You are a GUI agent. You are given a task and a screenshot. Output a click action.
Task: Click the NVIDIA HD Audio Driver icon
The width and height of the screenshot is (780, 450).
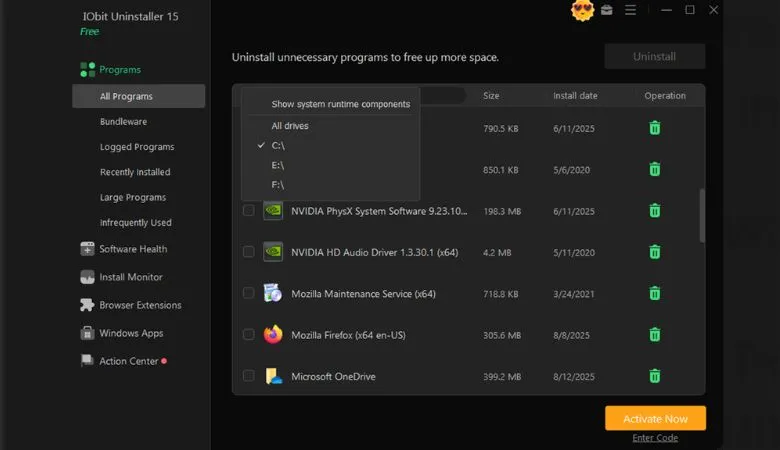(x=273, y=252)
